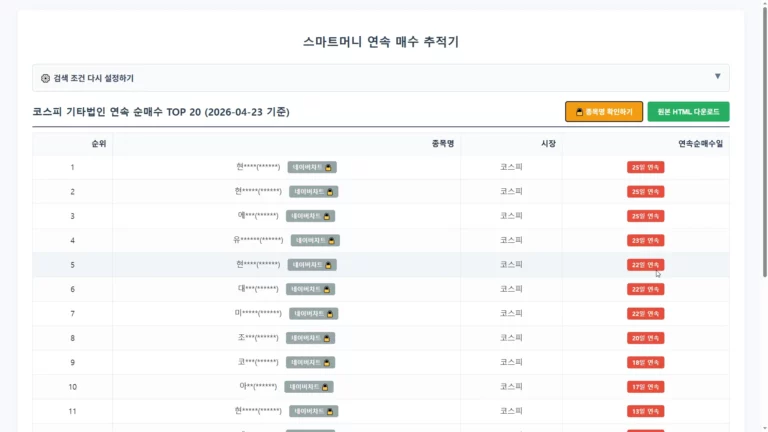768x432 pixels.
Task: Click the 17일 연속 badge in rank 10
Action: [x=646, y=387]
